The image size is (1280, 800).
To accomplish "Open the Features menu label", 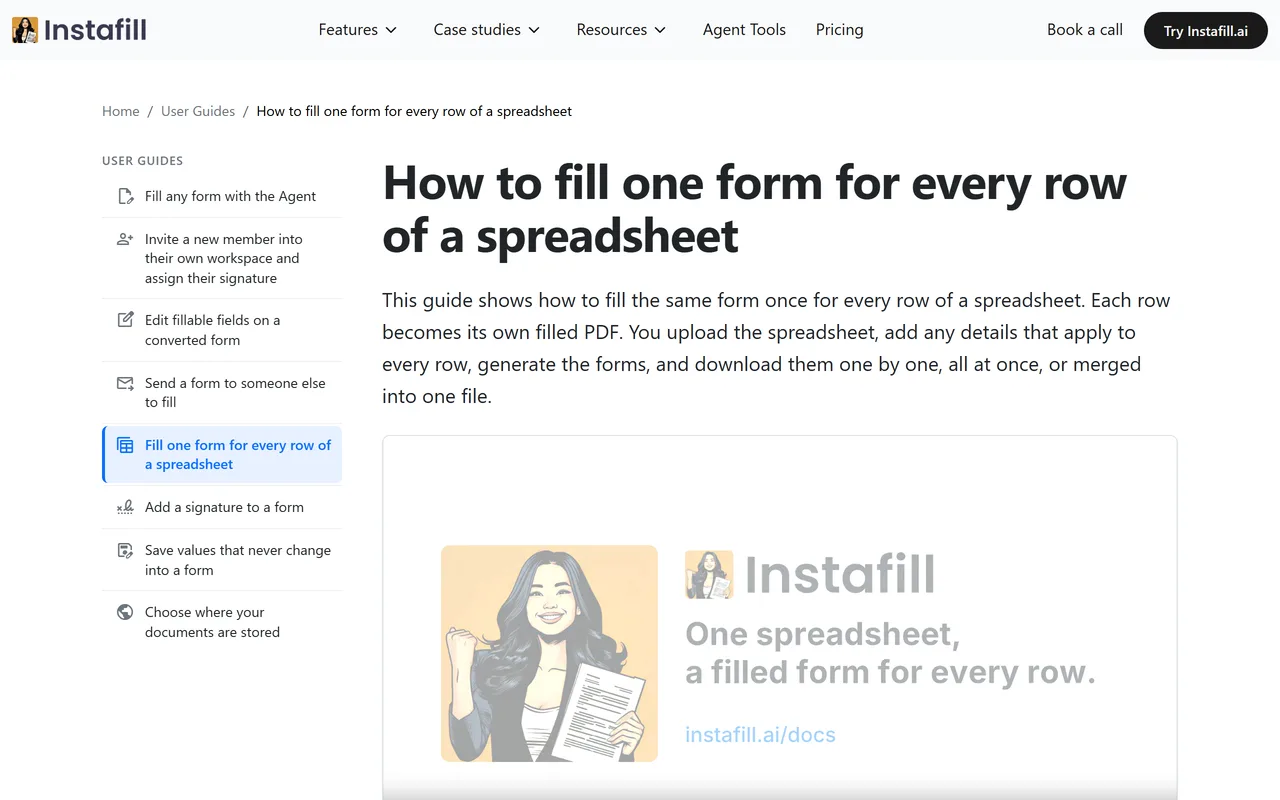I will (348, 30).
